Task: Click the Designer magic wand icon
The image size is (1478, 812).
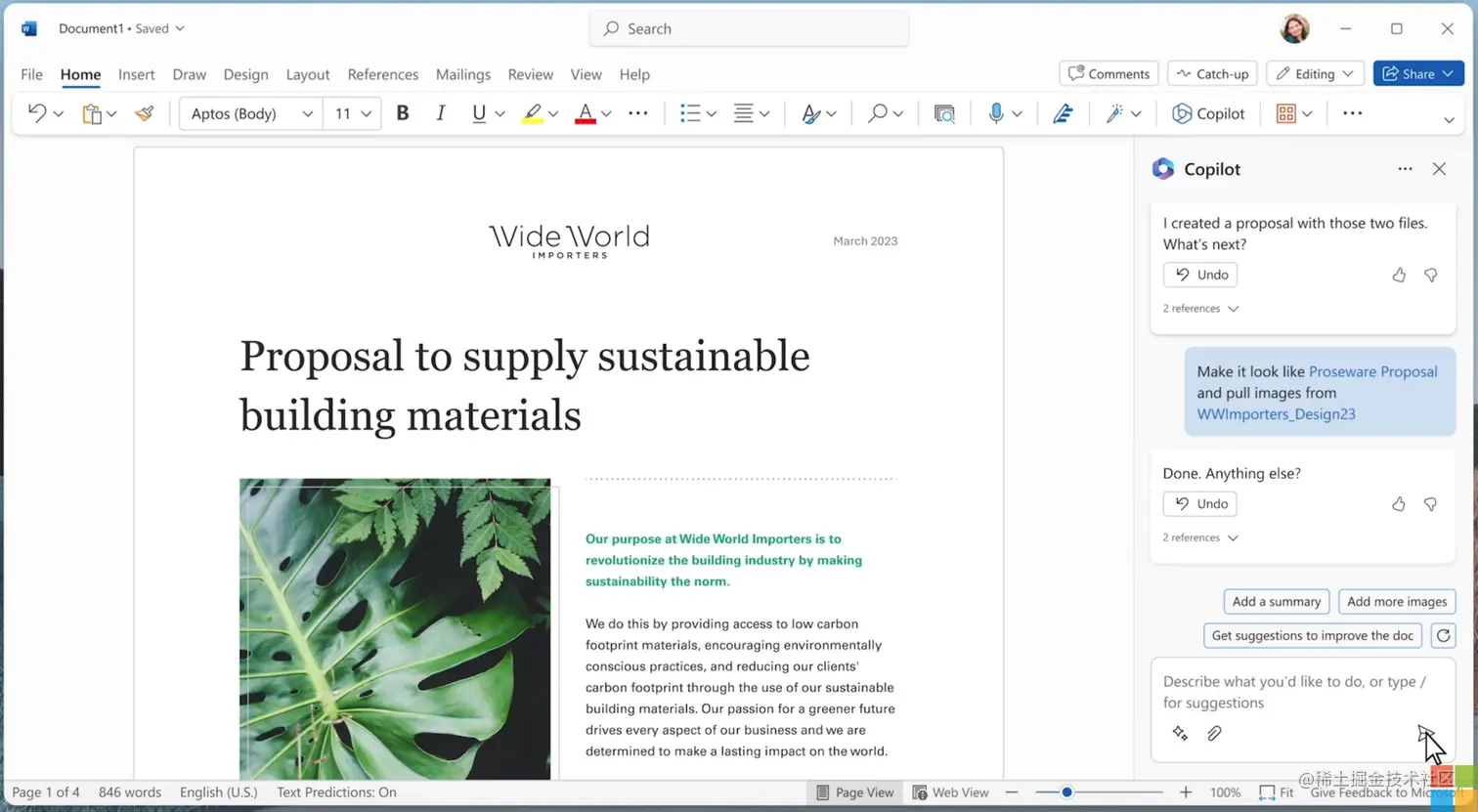Action: point(1114,114)
